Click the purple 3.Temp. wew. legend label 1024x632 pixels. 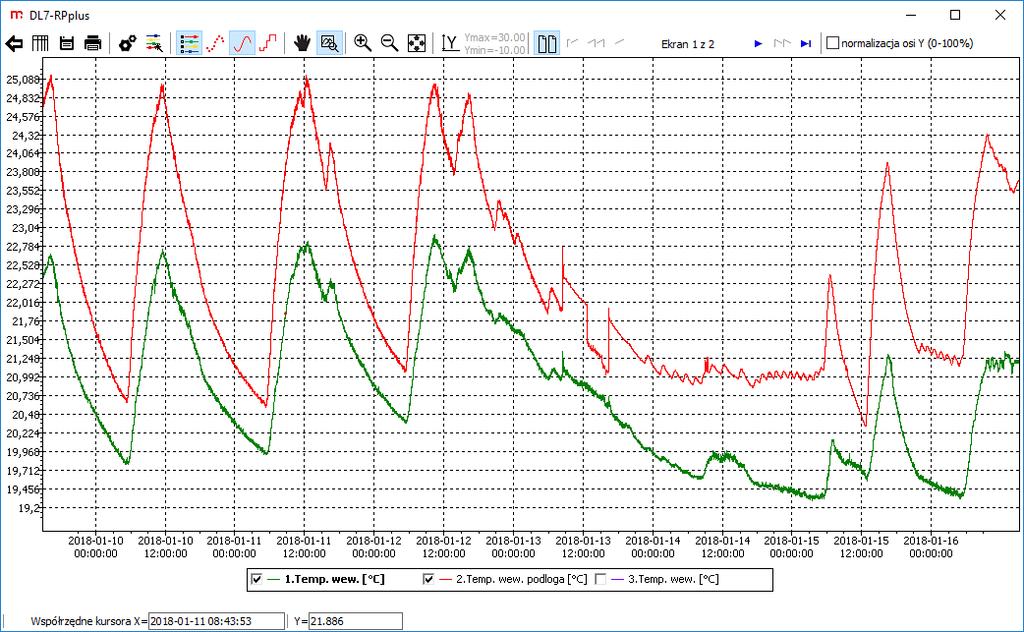coord(673,579)
